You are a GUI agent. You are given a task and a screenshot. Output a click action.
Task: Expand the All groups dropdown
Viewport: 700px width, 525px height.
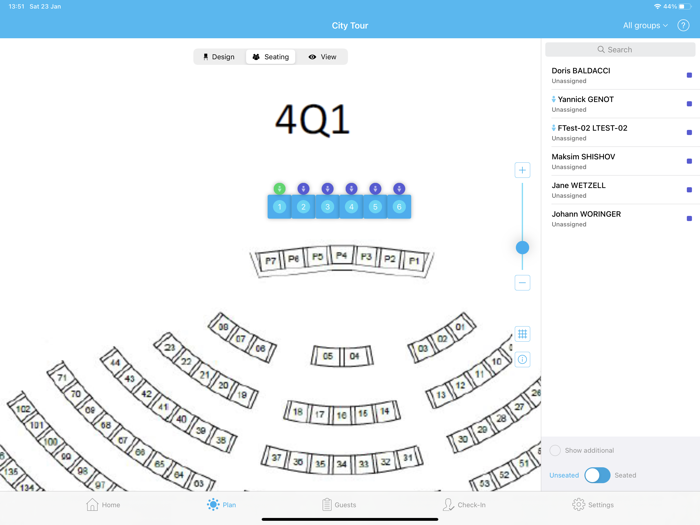(645, 25)
